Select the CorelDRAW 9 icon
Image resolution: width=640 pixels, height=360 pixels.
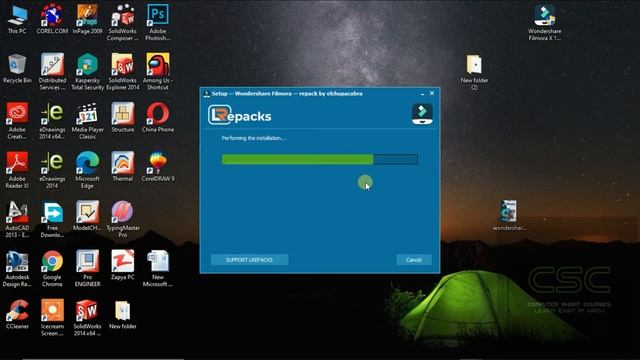[x=158, y=166]
